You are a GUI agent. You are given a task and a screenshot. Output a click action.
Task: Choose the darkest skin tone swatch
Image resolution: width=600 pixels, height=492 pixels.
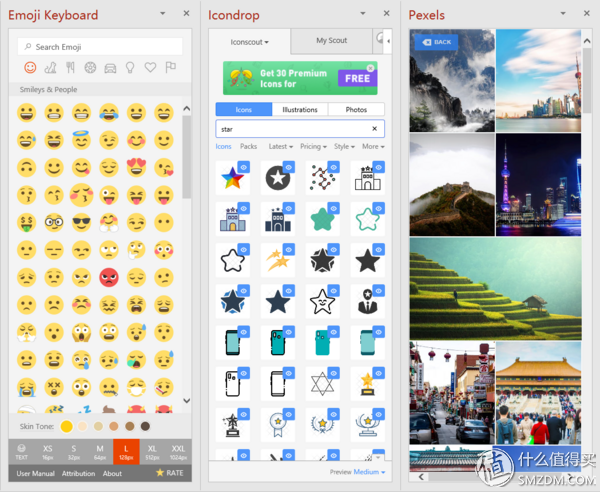coord(145,426)
